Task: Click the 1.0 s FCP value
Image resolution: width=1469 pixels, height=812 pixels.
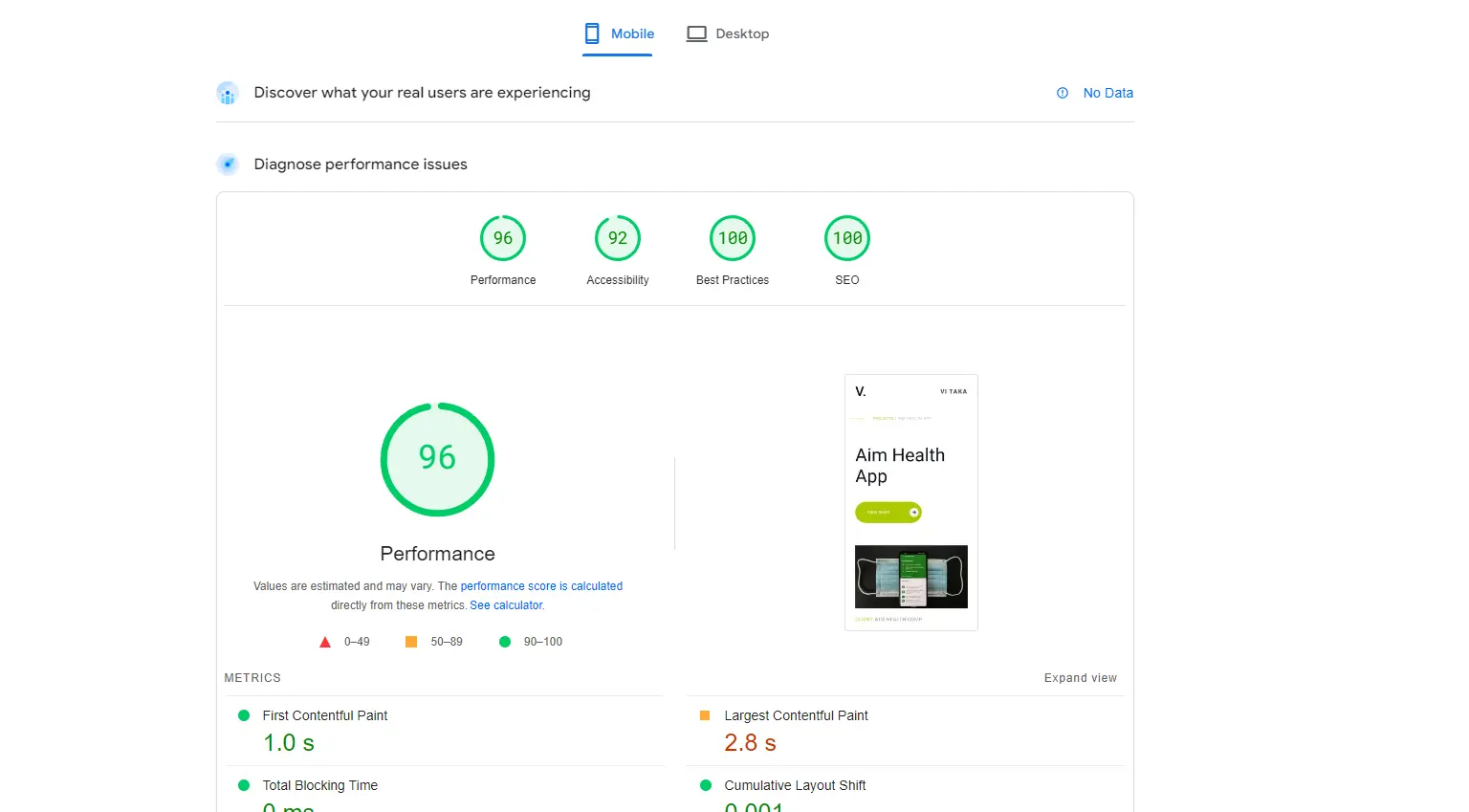Action: click(x=289, y=743)
